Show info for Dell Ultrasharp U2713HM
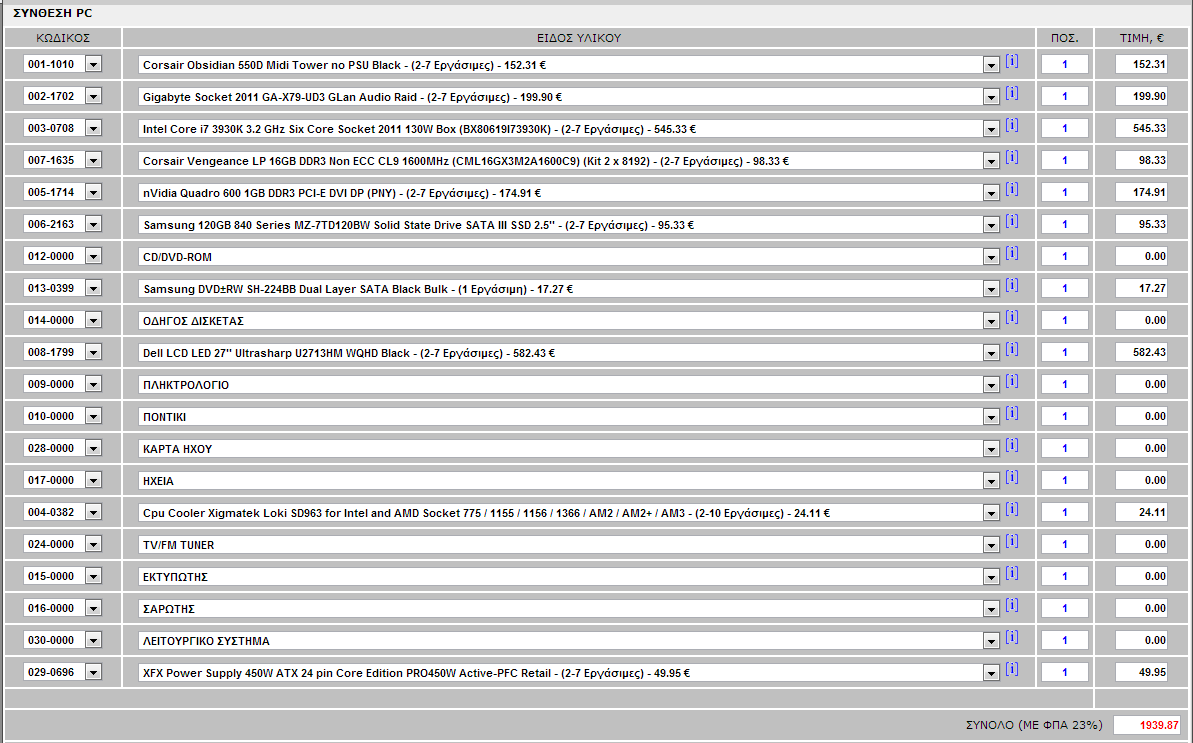The width and height of the screenshot is (1193, 743). [1012, 349]
